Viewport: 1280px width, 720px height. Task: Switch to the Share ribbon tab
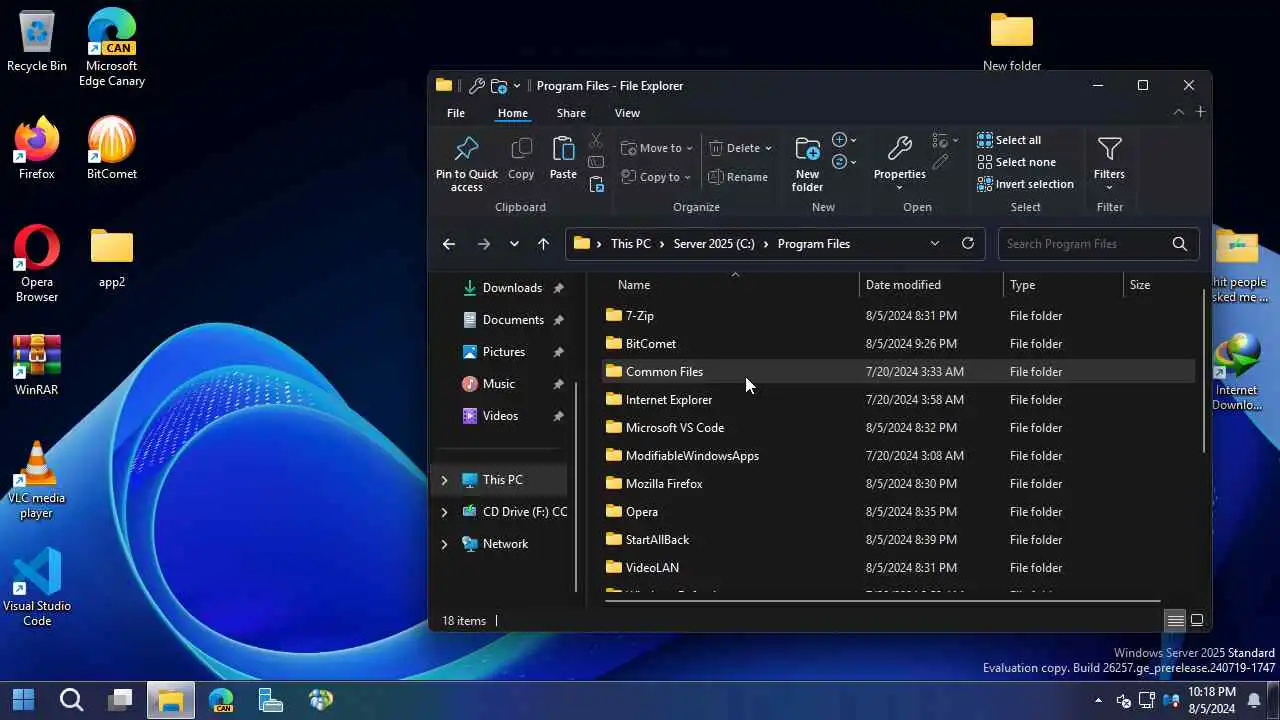tap(571, 113)
